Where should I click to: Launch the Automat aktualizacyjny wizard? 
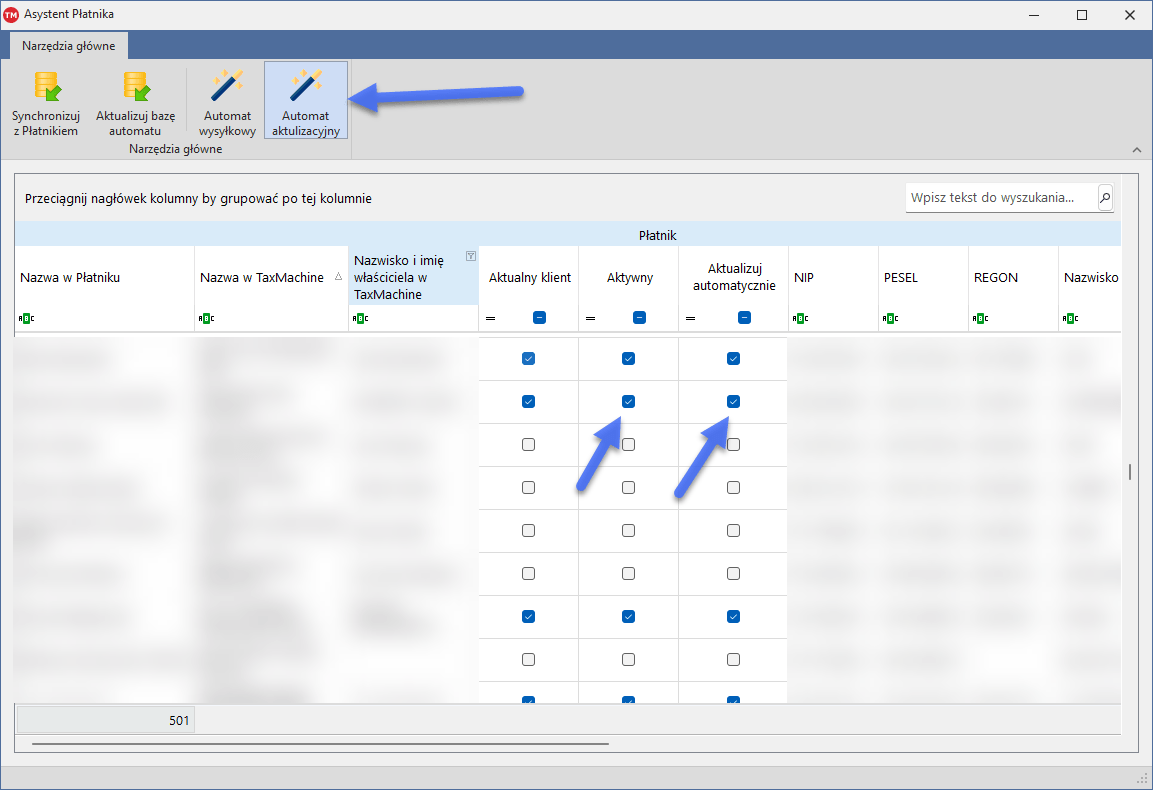tap(305, 87)
